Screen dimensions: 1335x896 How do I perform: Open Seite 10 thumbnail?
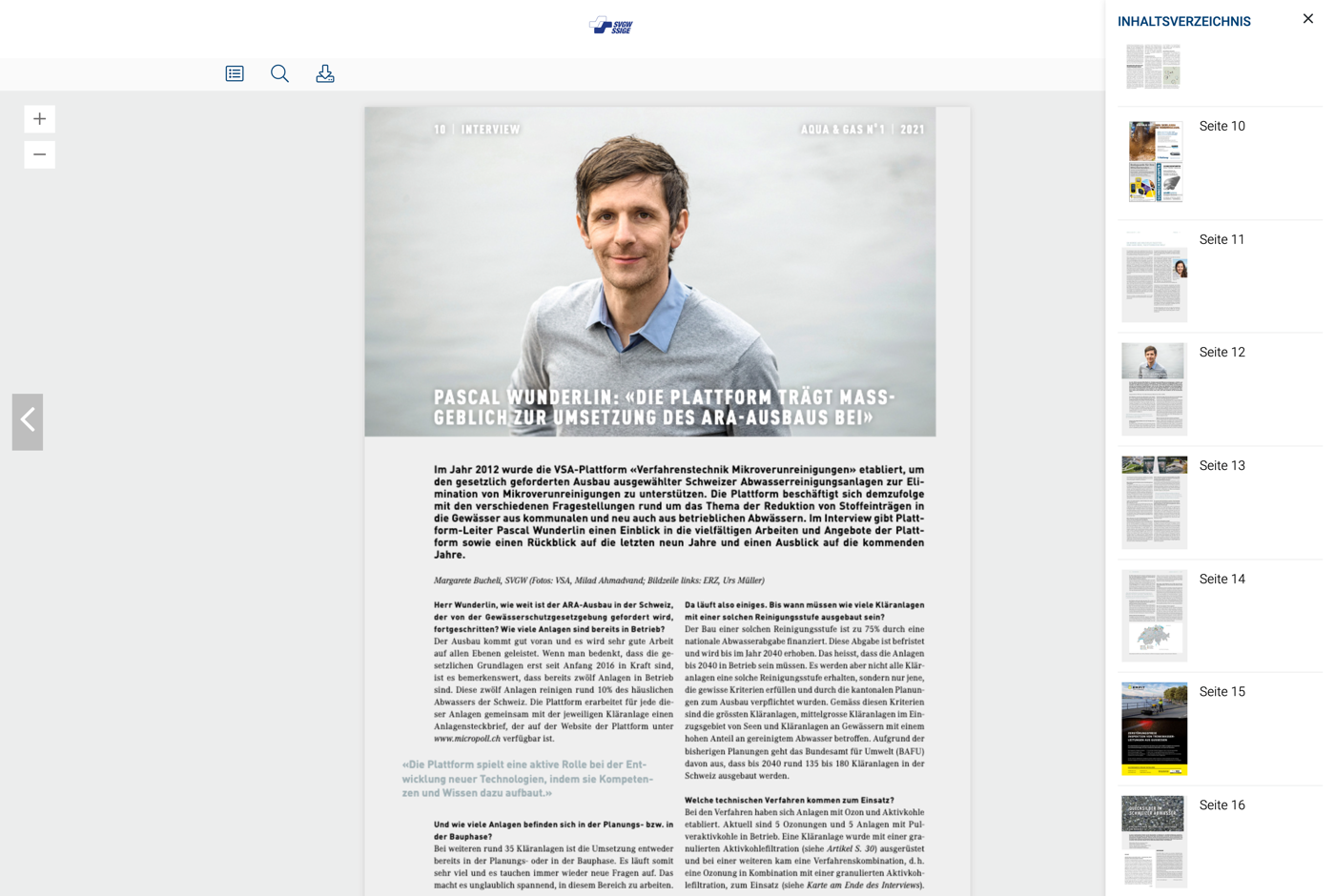click(x=1155, y=161)
